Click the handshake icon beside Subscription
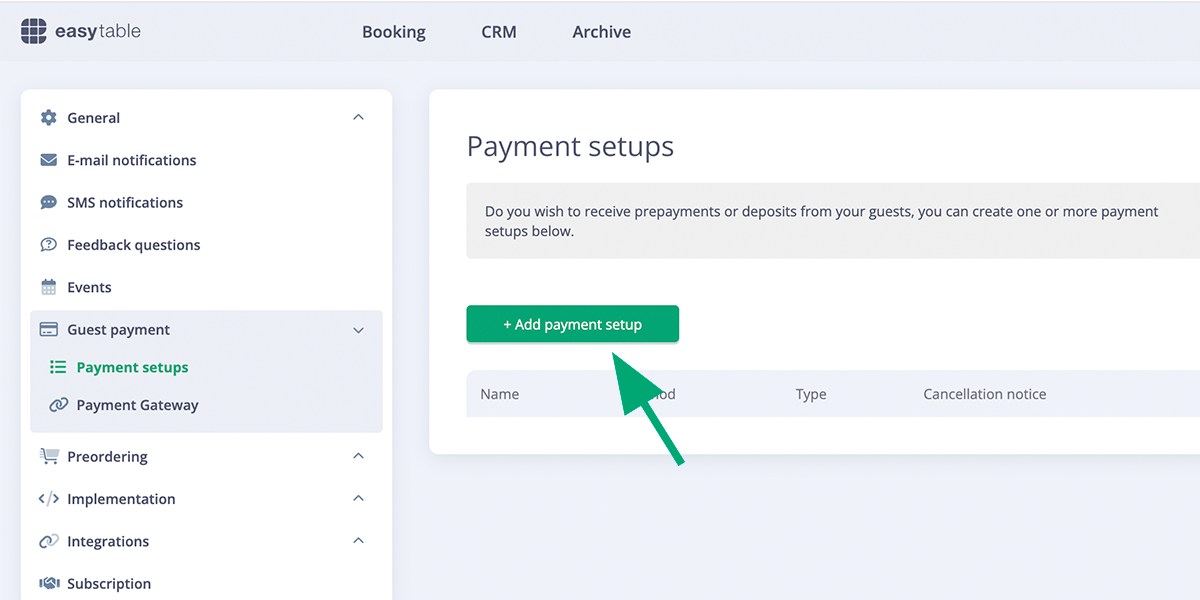Viewport: 1200px width, 600px height. click(47, 583)
